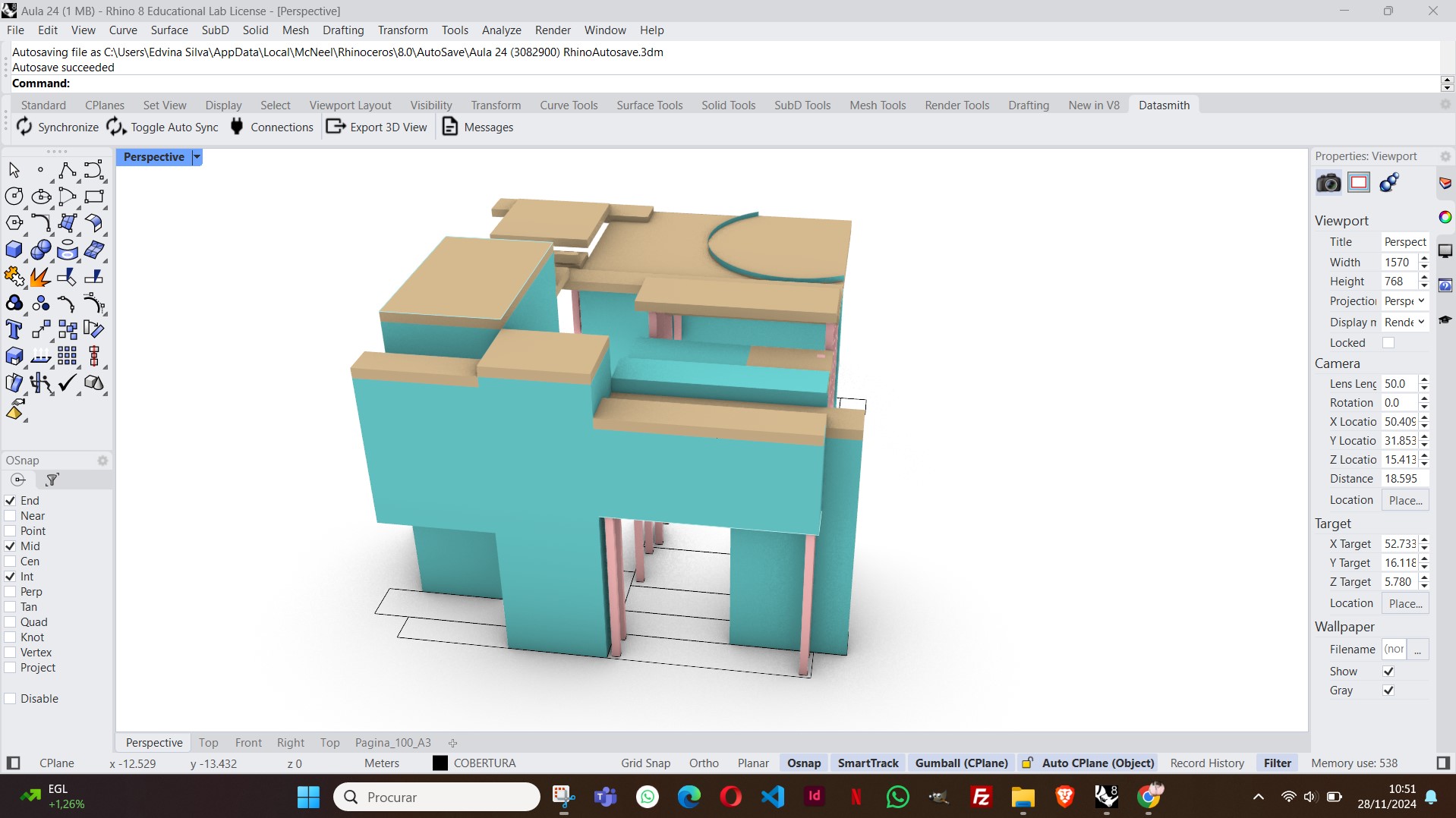Uncheck wallpaper Gray checkbox
This screenshot has height=818, width=1456.
pos(1388,691)
